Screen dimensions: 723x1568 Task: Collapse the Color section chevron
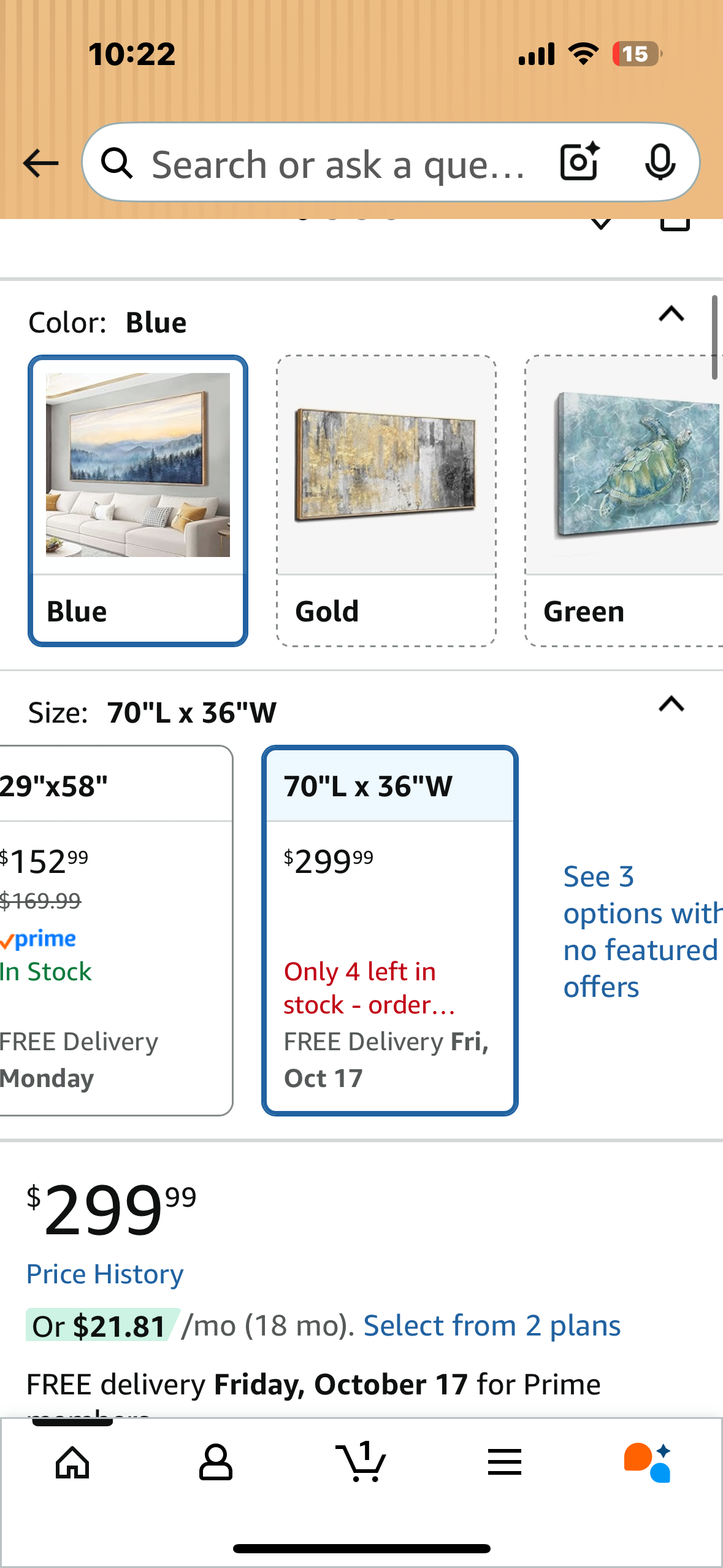(671, 315)
